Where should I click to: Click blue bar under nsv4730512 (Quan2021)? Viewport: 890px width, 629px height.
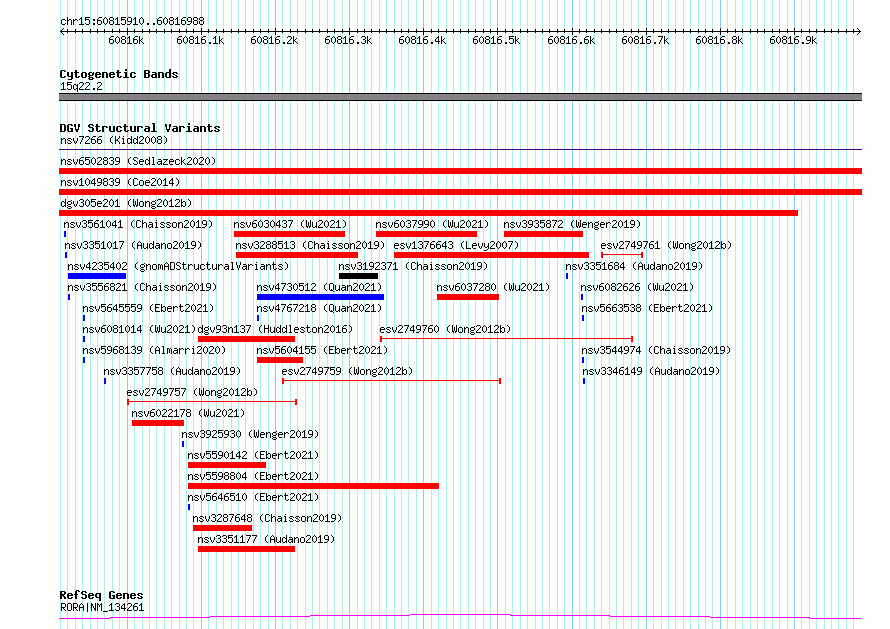pos(320,297)
